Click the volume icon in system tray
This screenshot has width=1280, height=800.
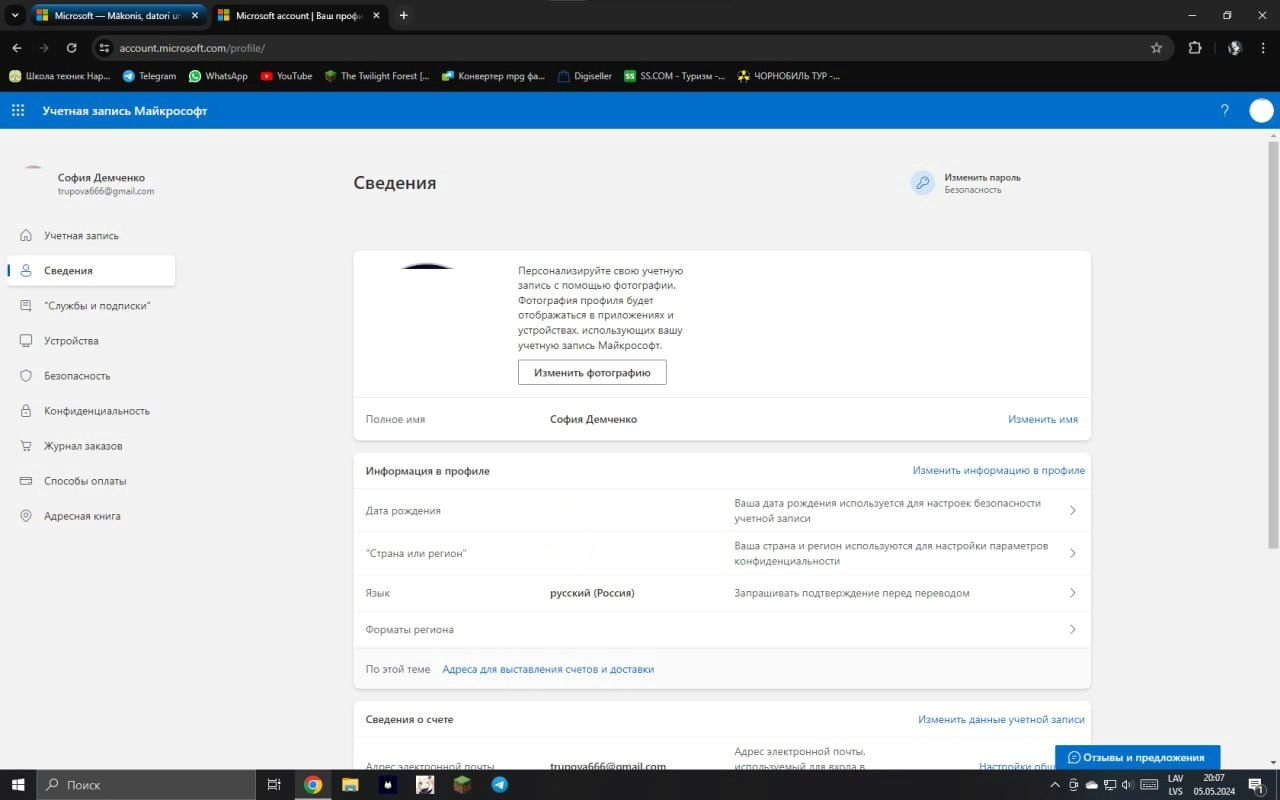1126,785
